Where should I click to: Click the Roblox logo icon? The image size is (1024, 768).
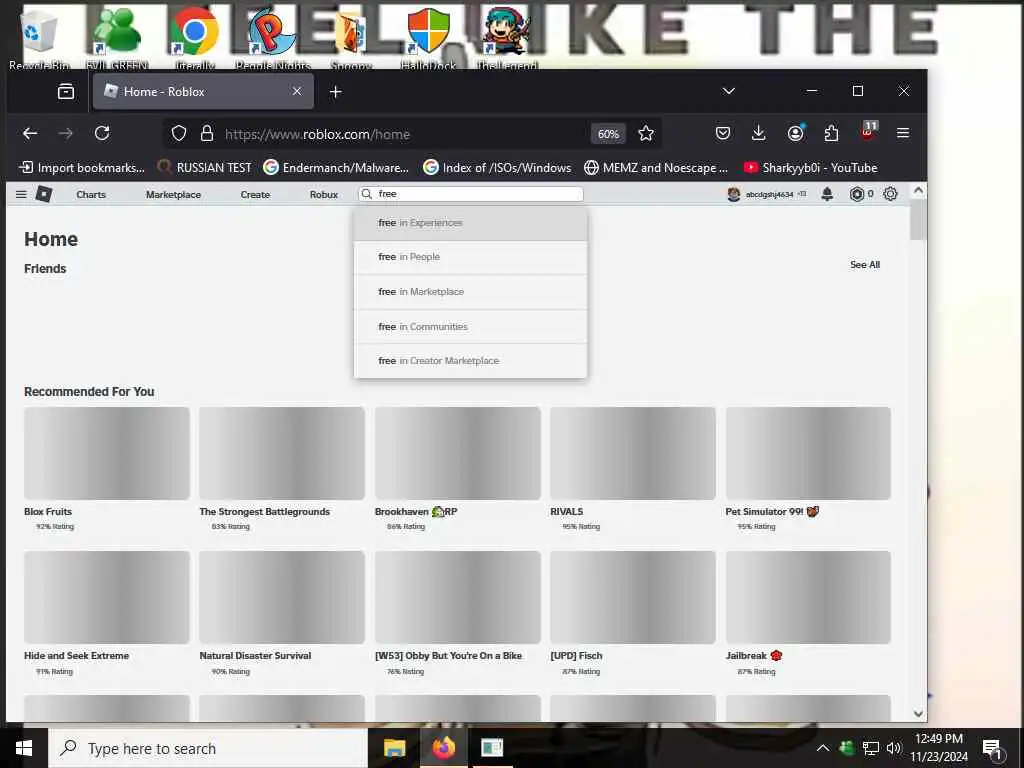(44, 194)
